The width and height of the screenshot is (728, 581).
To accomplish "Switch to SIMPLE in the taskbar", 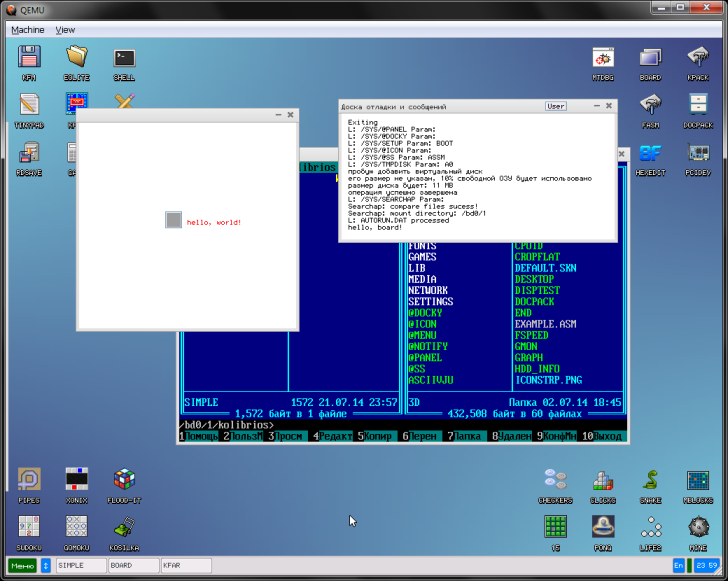I will (81, 565).
